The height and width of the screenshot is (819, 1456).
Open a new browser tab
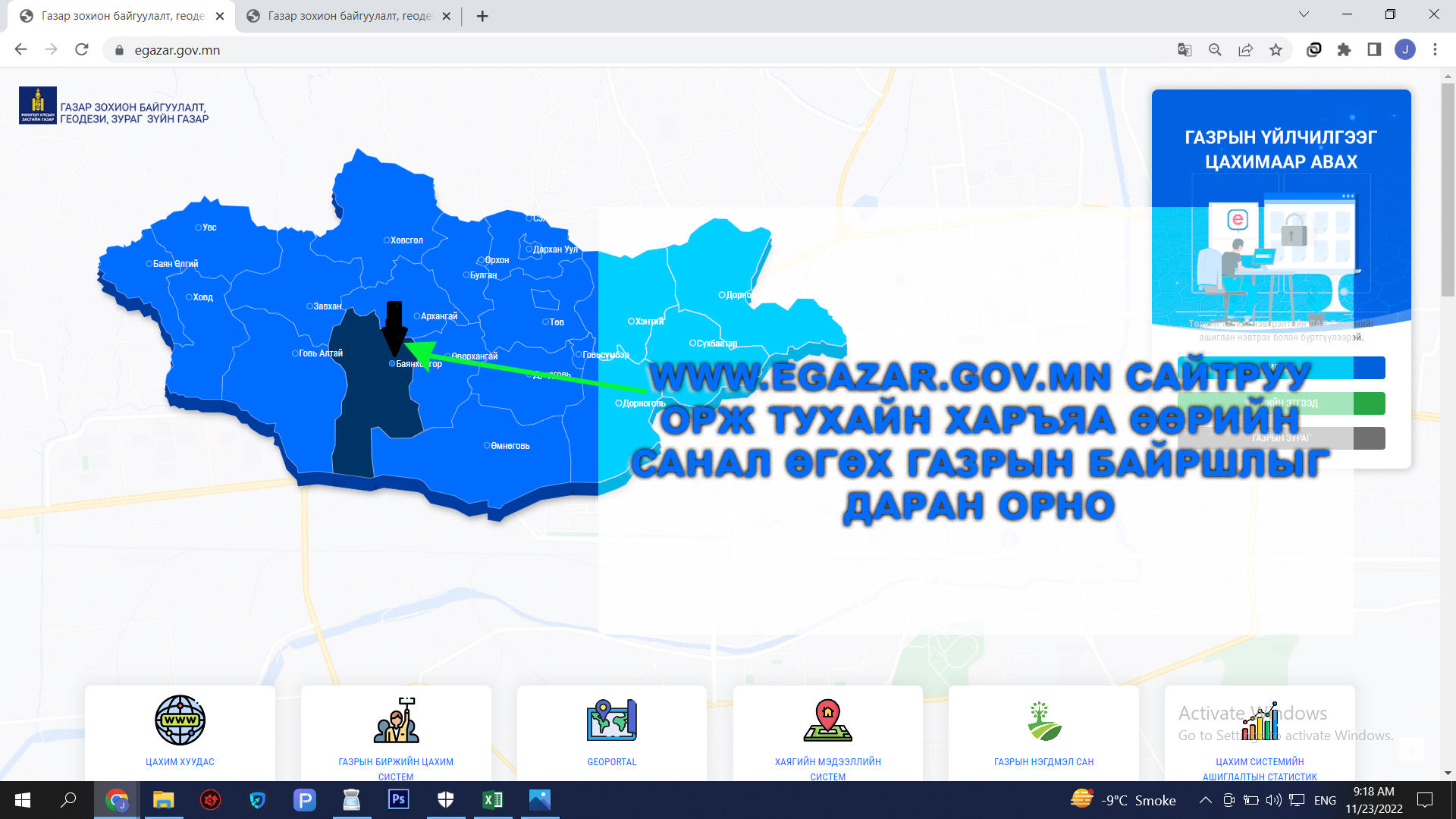(482, 16)
